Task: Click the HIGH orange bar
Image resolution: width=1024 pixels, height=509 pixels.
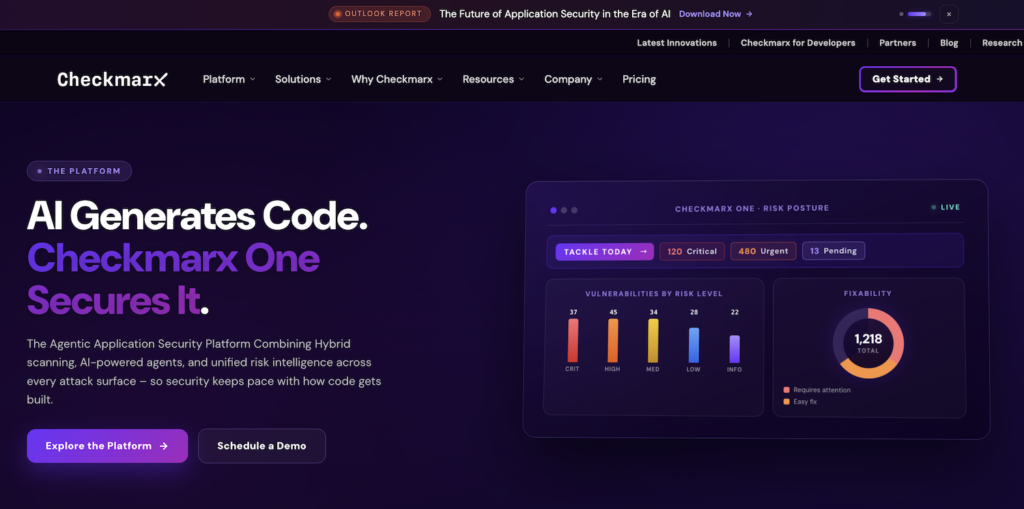Action: pyautogui.click(x=613, y=340)
